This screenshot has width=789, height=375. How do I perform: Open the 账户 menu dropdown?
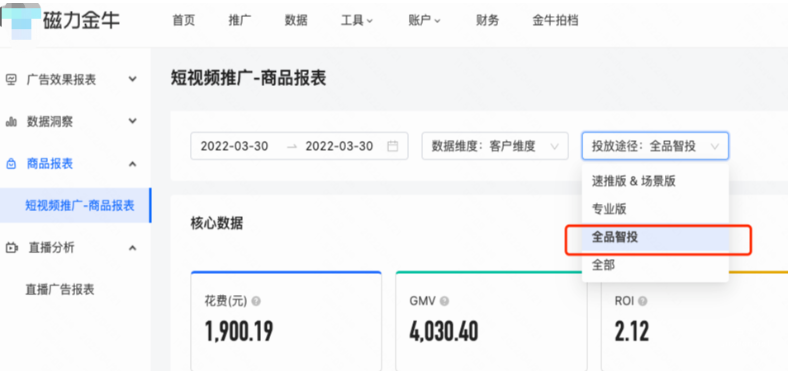[424, 21]
